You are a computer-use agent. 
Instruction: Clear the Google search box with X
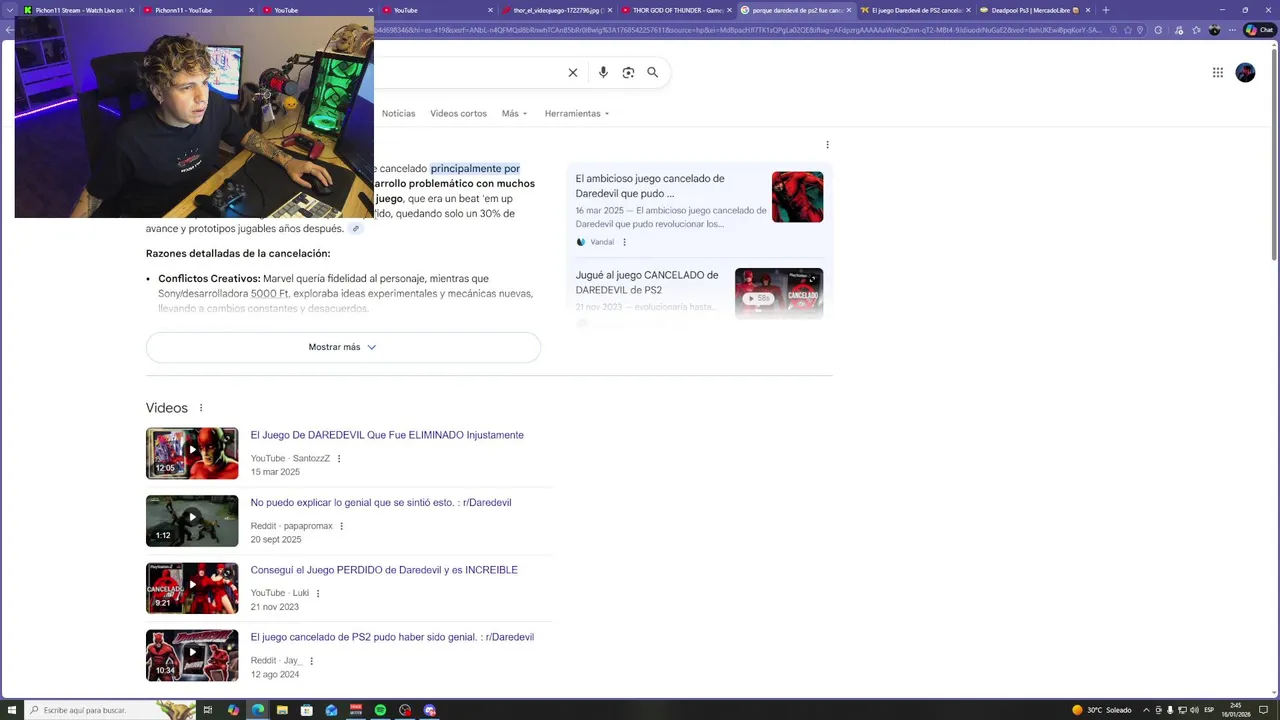coord(573,72)
